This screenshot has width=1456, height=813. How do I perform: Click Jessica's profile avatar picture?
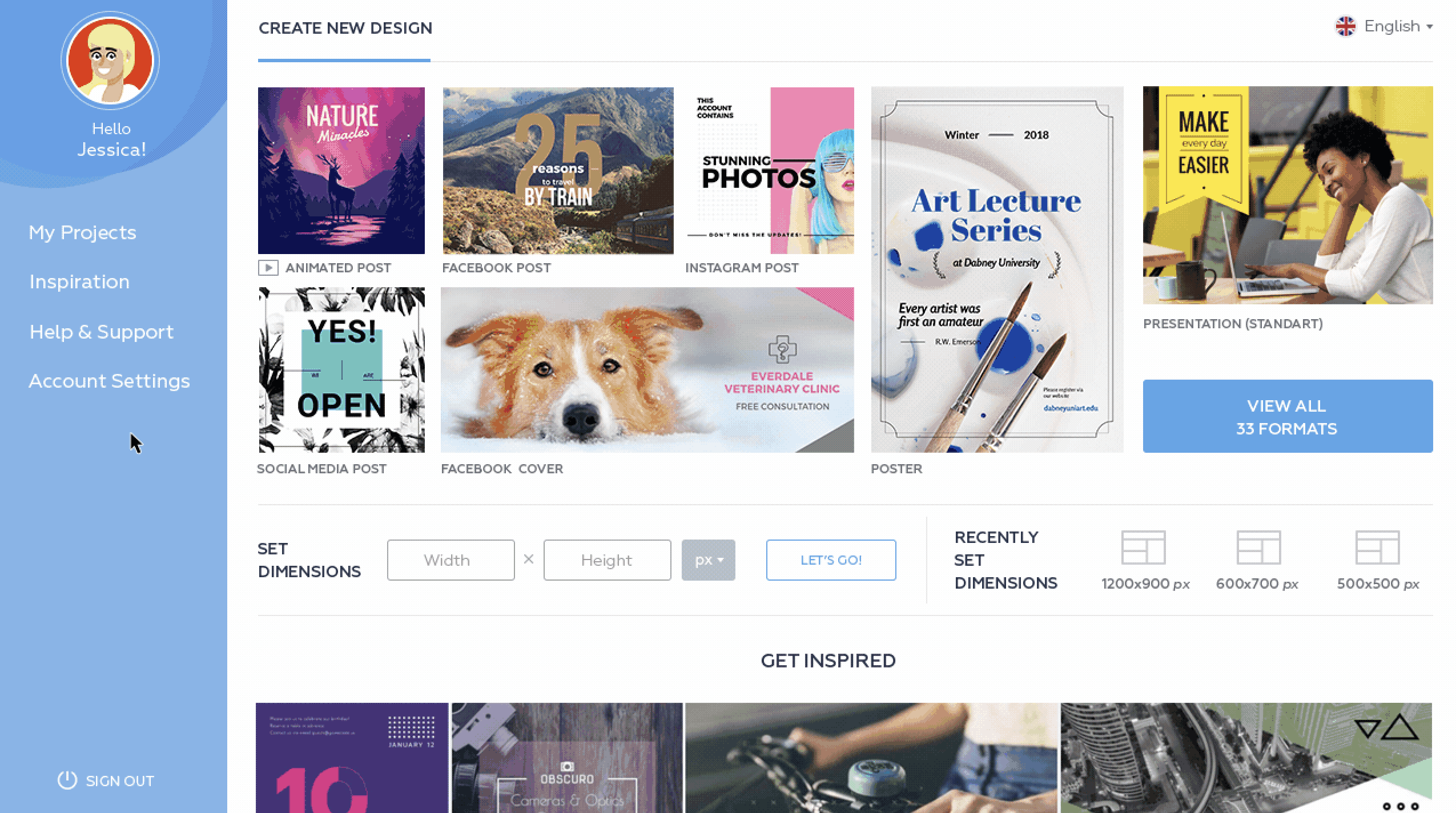(x=110, y=61)
